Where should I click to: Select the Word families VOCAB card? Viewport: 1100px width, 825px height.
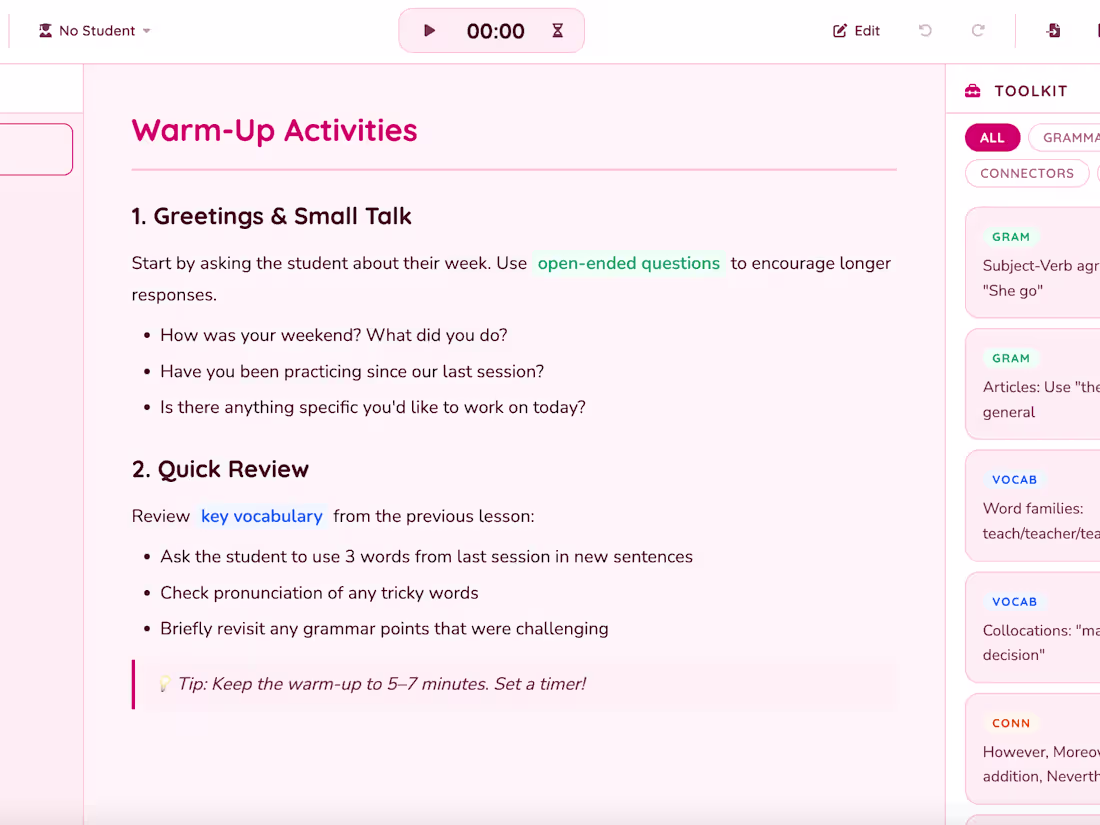[1040, 505]
